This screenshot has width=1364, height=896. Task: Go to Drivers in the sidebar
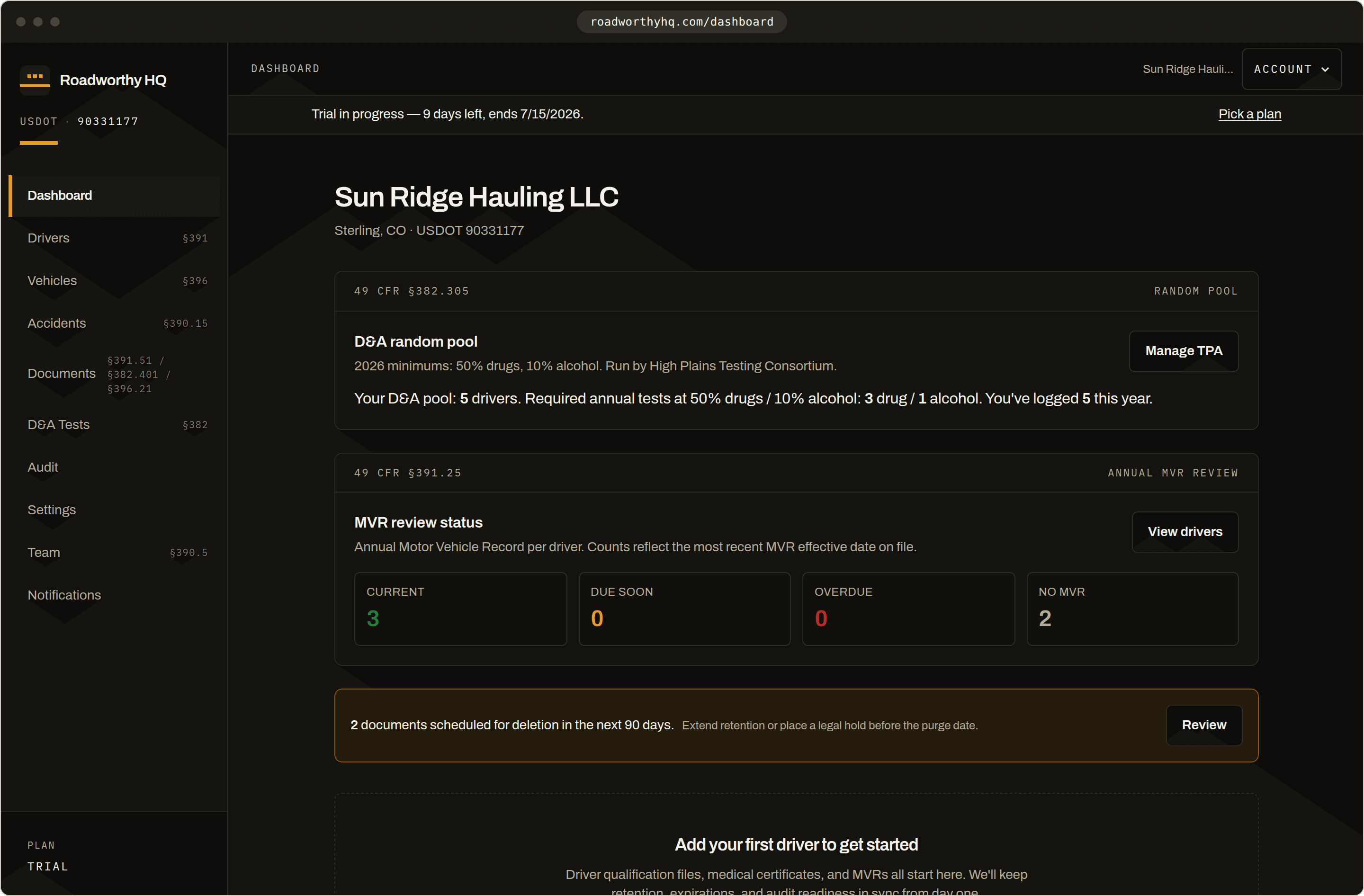(114, 238)
